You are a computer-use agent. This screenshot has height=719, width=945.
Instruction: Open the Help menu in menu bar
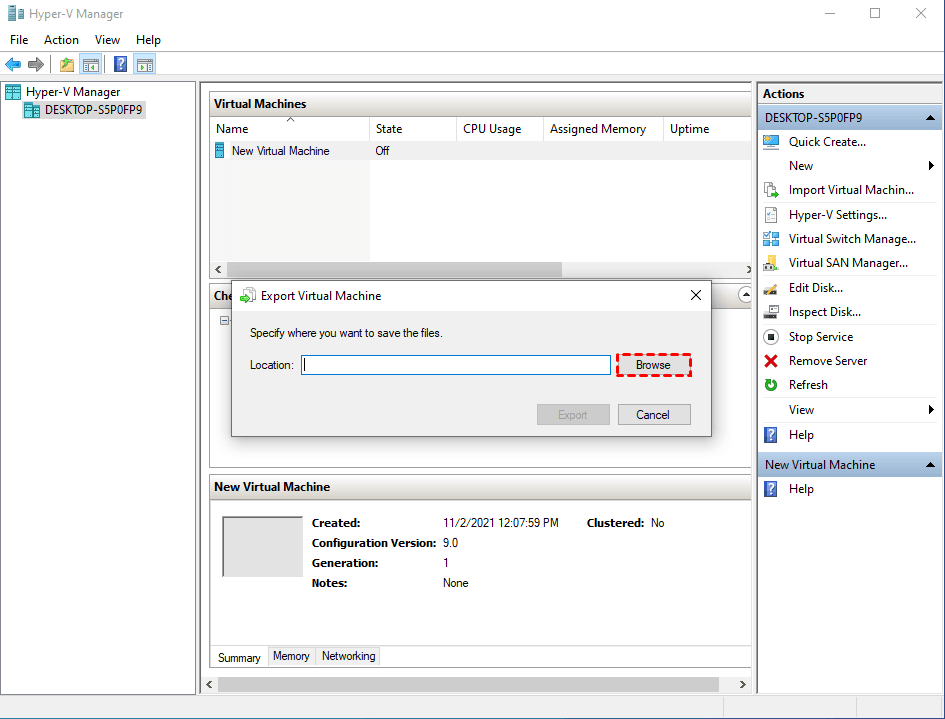click(148, 40)
